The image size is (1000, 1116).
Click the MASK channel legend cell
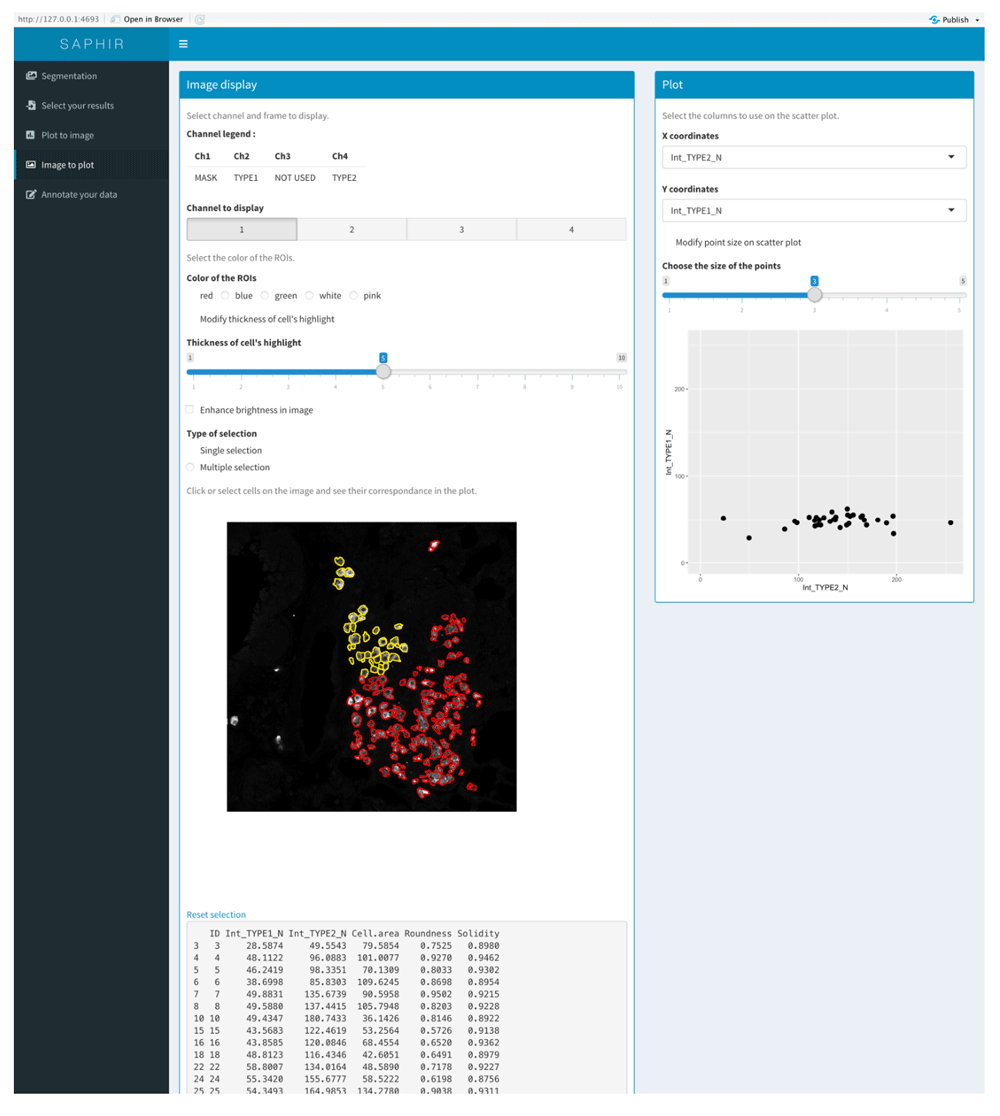(206, 178)
